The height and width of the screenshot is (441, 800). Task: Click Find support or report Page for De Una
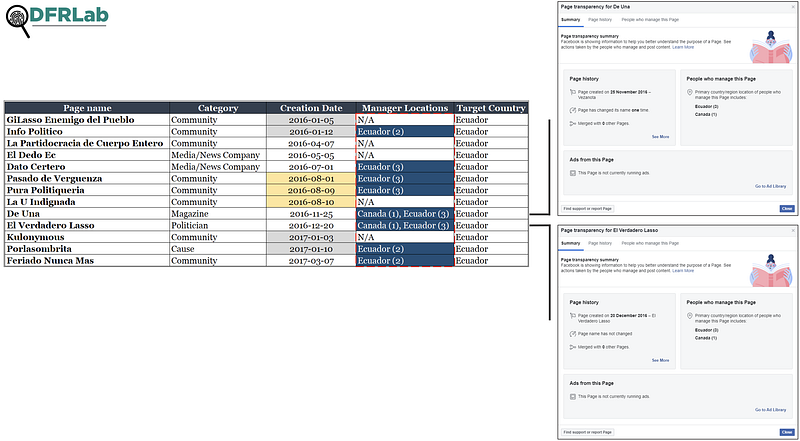click(x=588, y=209)
